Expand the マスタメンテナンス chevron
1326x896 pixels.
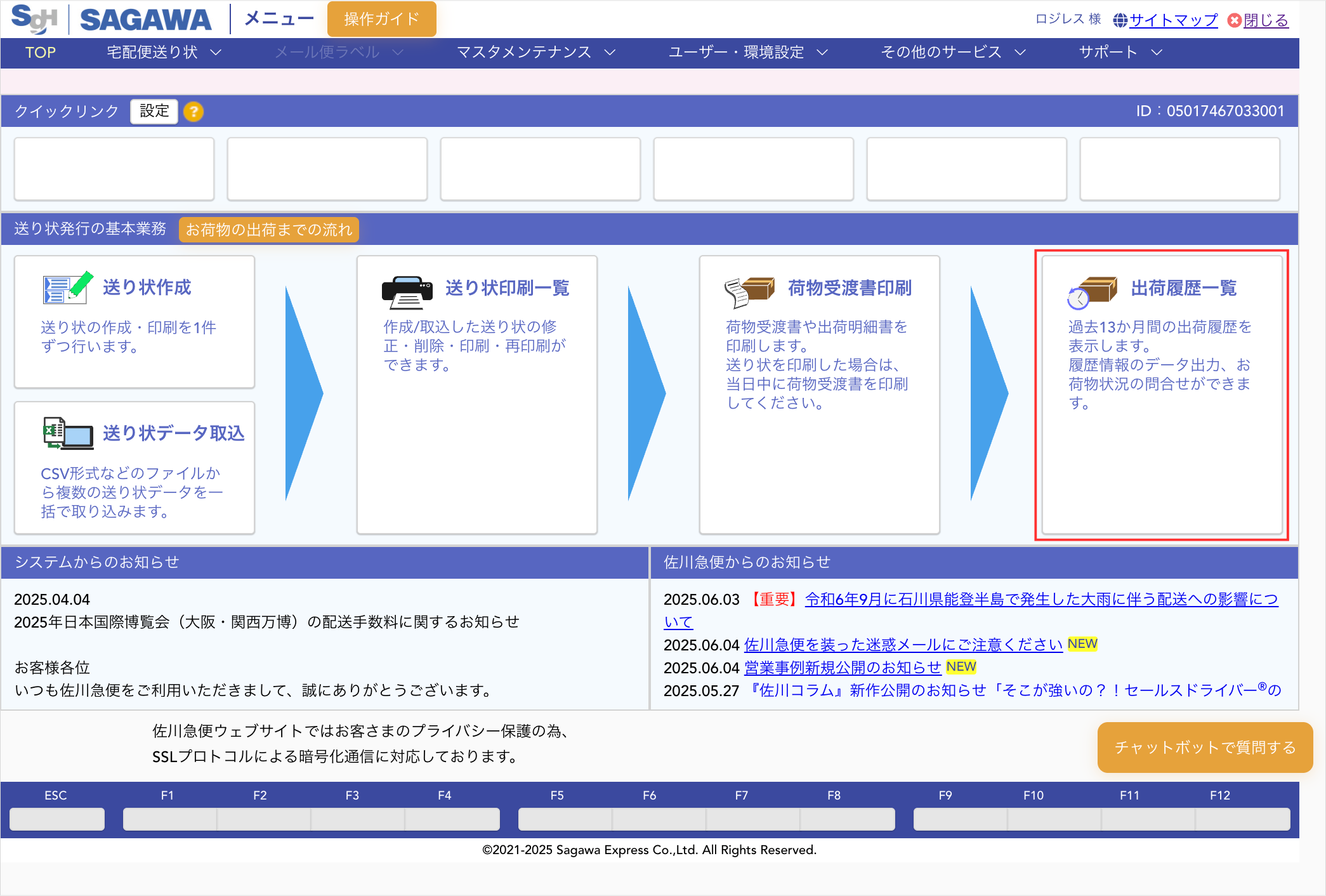pos(610,52)
